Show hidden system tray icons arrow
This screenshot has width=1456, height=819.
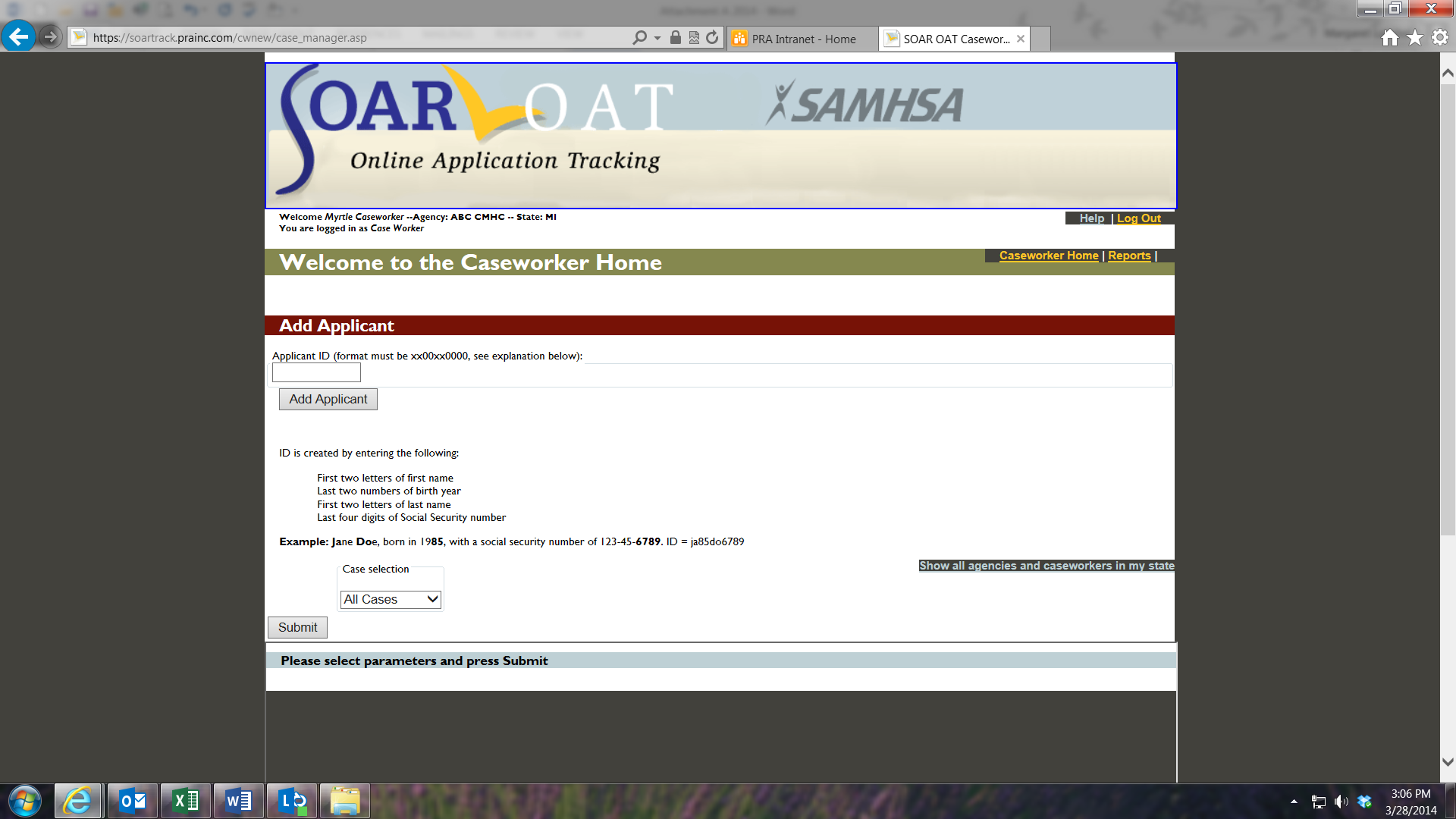pyautogui.click(x=1294, y=801)
